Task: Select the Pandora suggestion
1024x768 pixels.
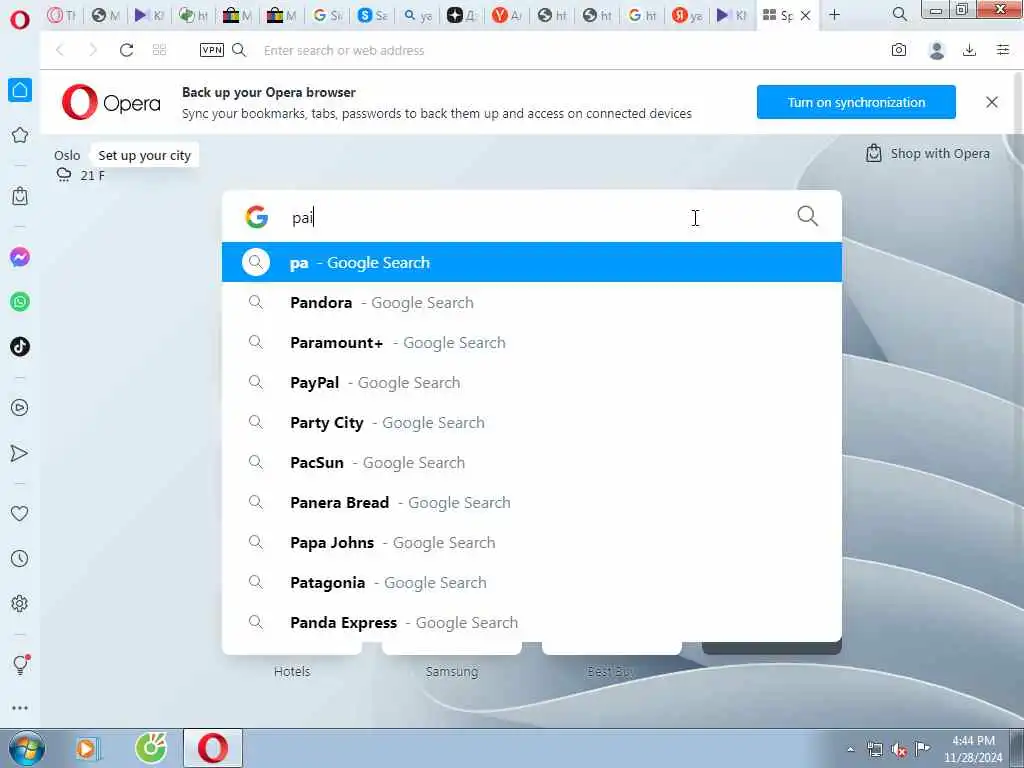Action: [532, 302]
